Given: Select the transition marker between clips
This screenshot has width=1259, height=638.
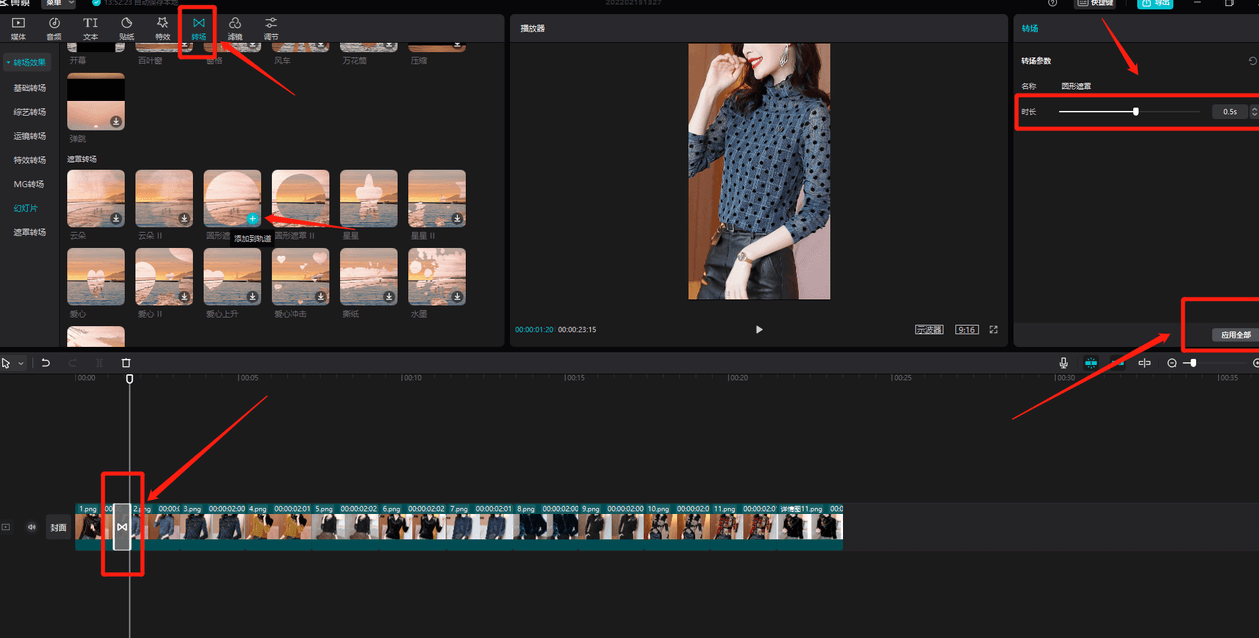Looking at the screenshot, I should tap(121, 526).
